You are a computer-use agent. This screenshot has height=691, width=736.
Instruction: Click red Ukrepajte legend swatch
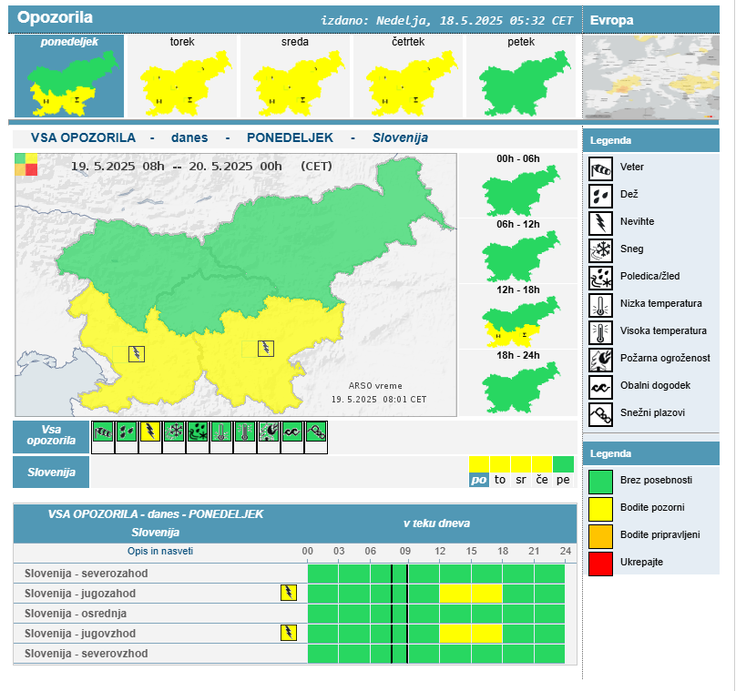click(x=600, y=564)
